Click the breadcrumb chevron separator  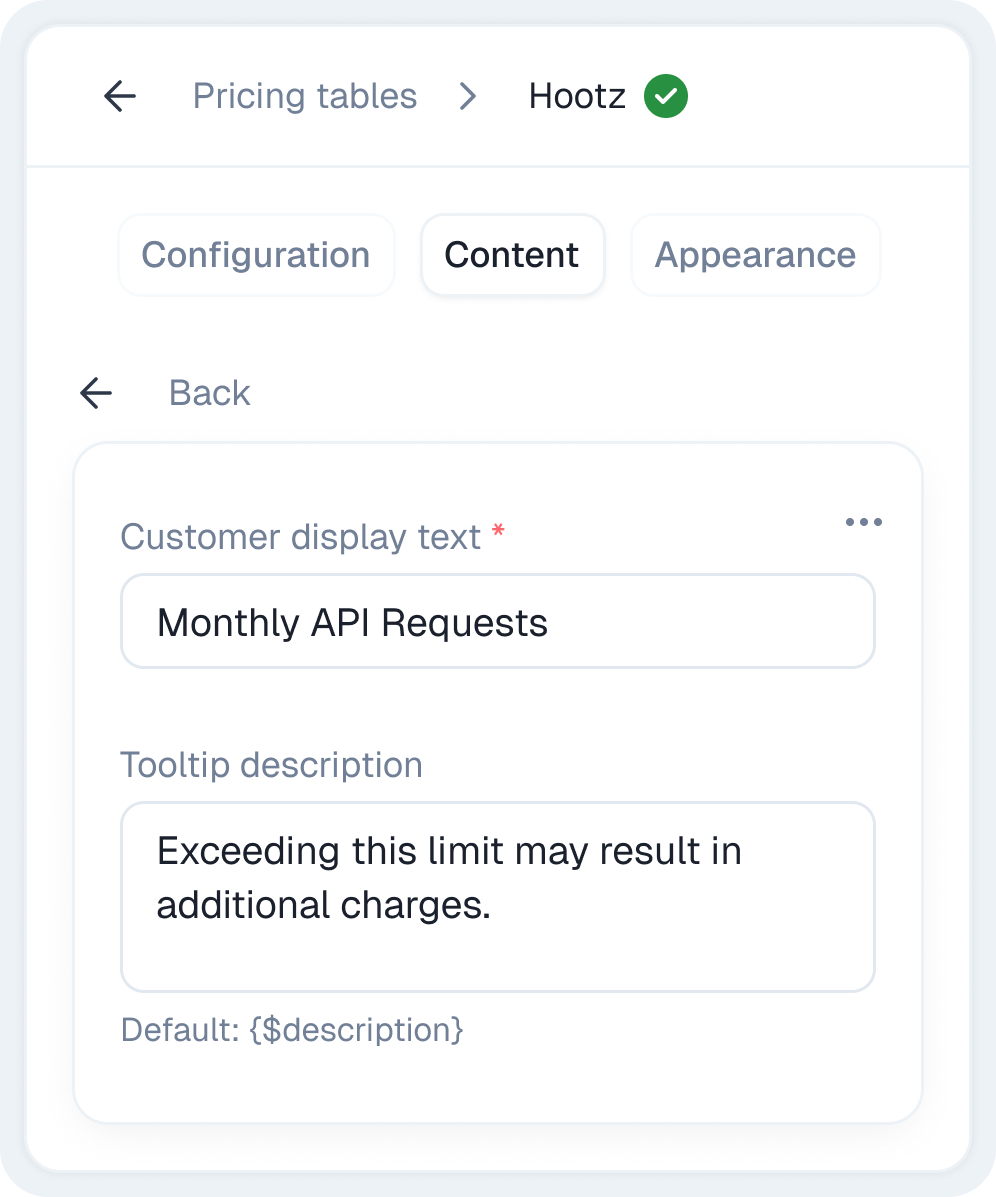tap(467, 97)
